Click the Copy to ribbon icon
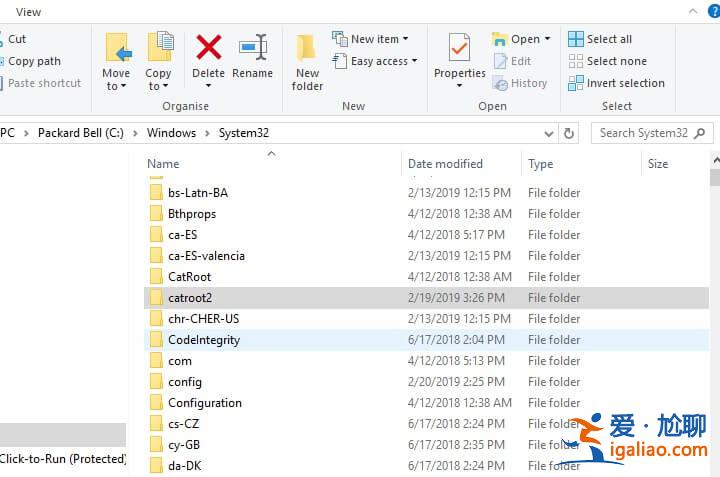Image resolution: width=720 pixels, height=477 pixels. tap(160, 47)
